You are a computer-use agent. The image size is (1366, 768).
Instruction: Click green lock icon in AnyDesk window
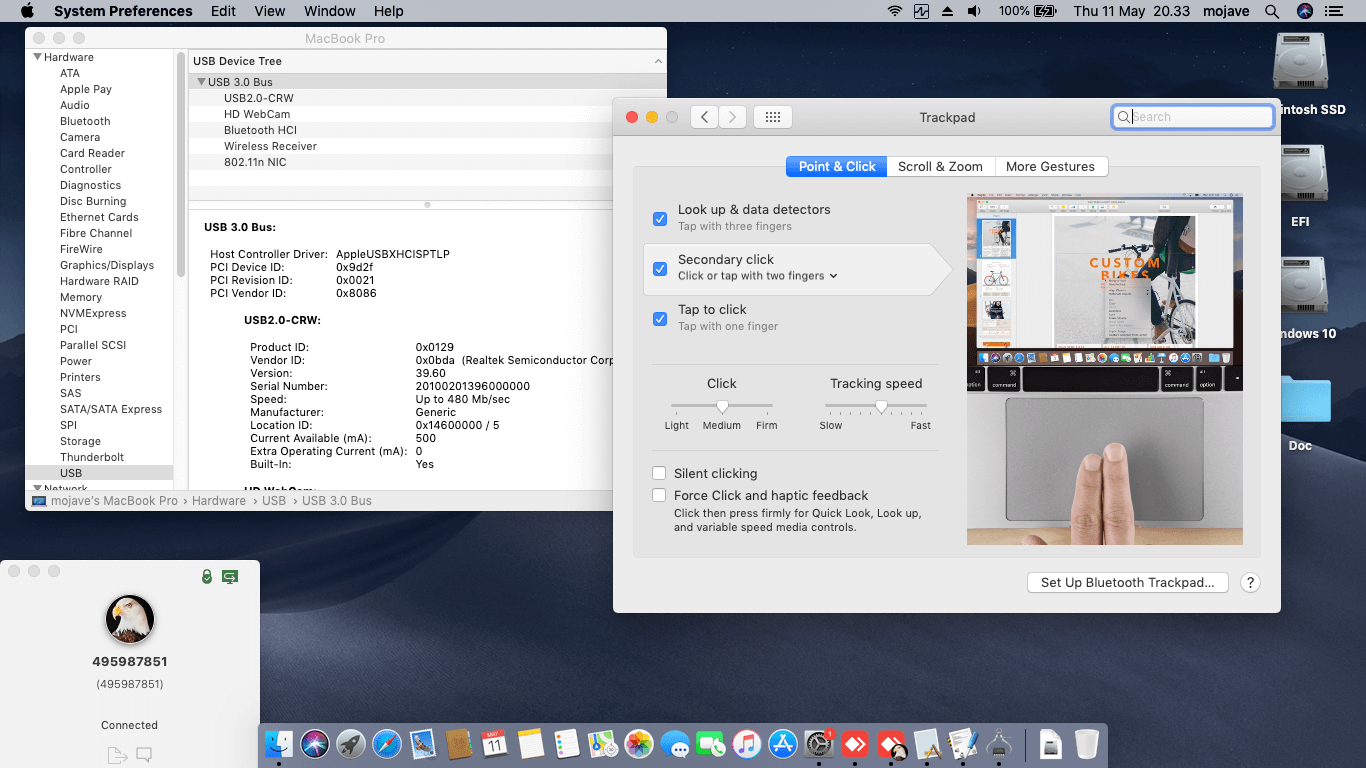(x=207, y=577)
